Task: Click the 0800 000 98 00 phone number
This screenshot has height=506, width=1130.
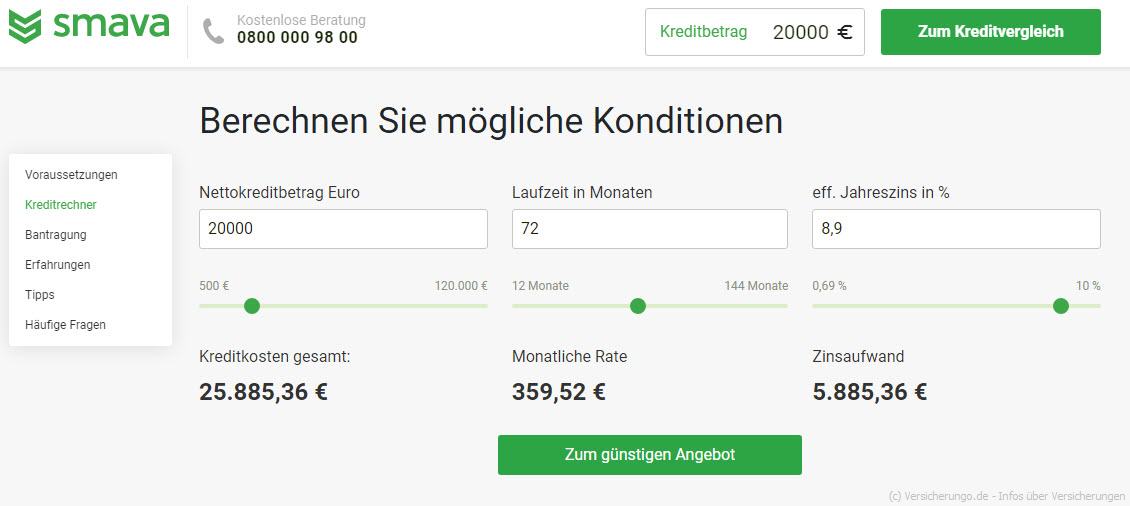Action: pos(297,37)
